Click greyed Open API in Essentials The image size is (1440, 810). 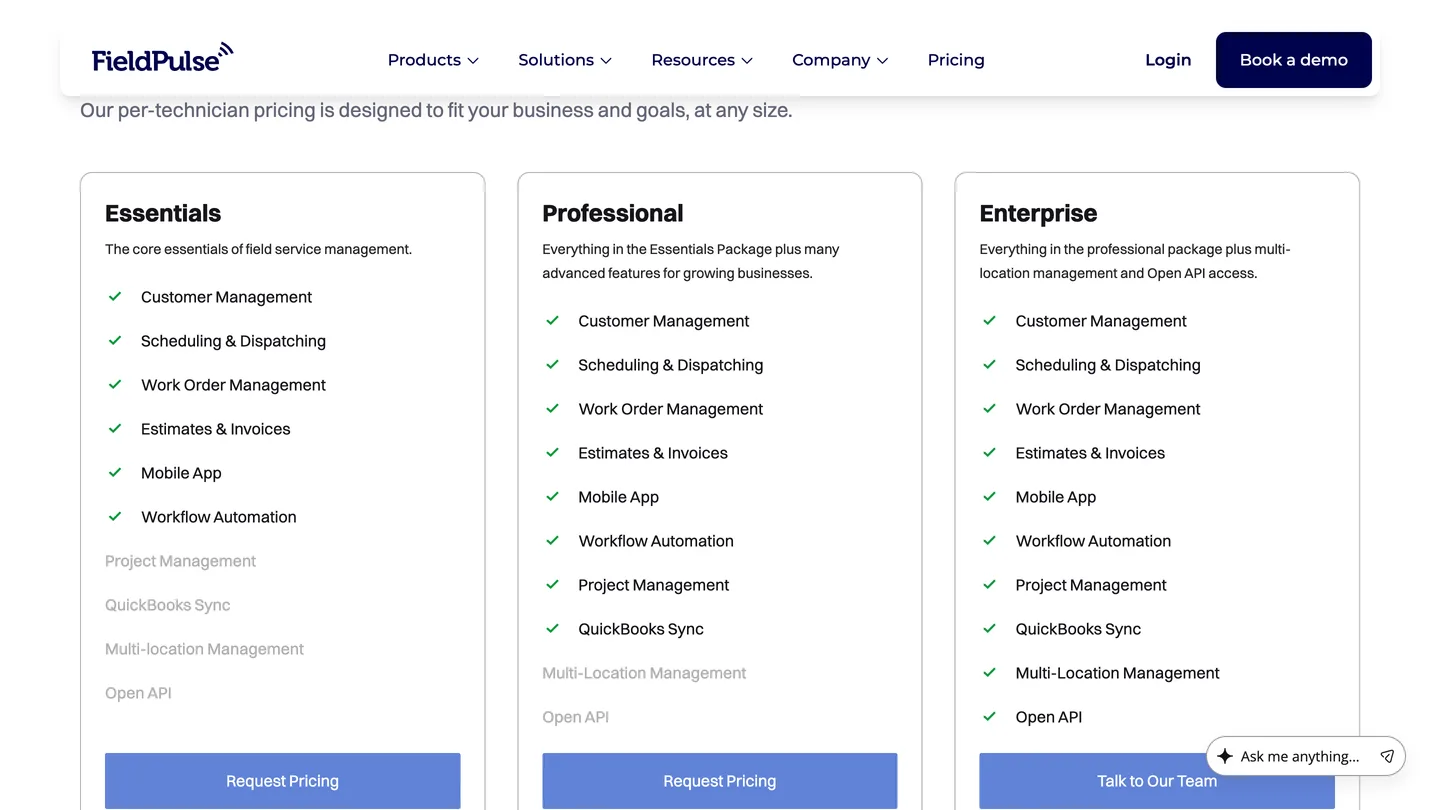point(138,693)
